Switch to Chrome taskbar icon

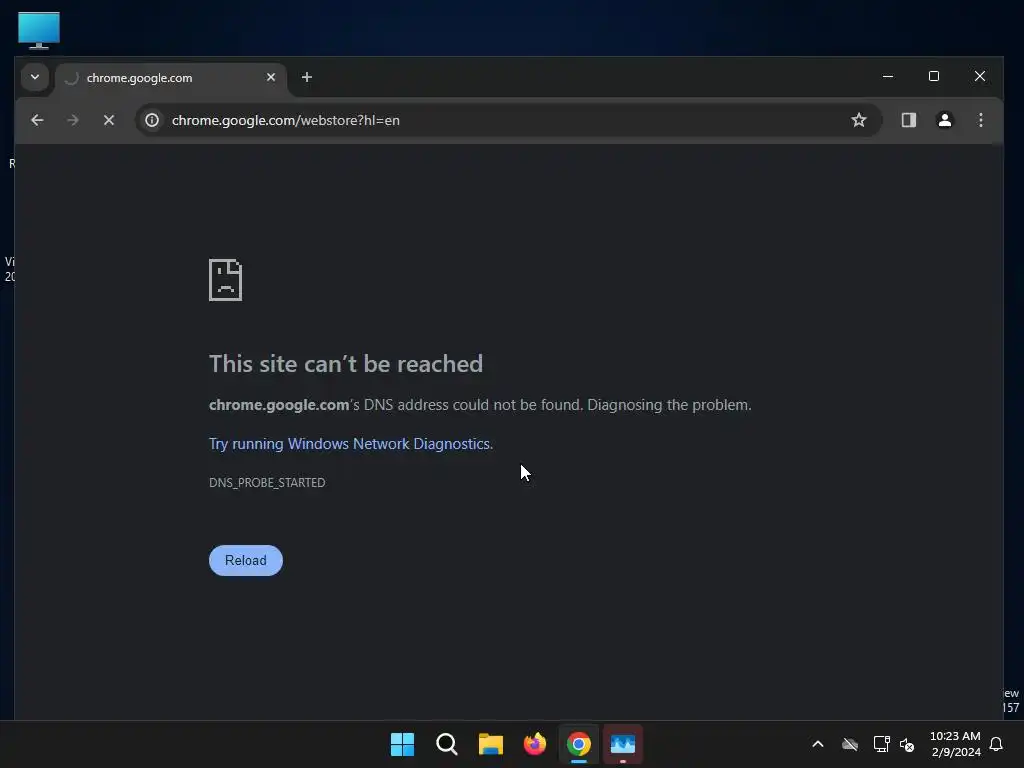click(x=579, y=744)
